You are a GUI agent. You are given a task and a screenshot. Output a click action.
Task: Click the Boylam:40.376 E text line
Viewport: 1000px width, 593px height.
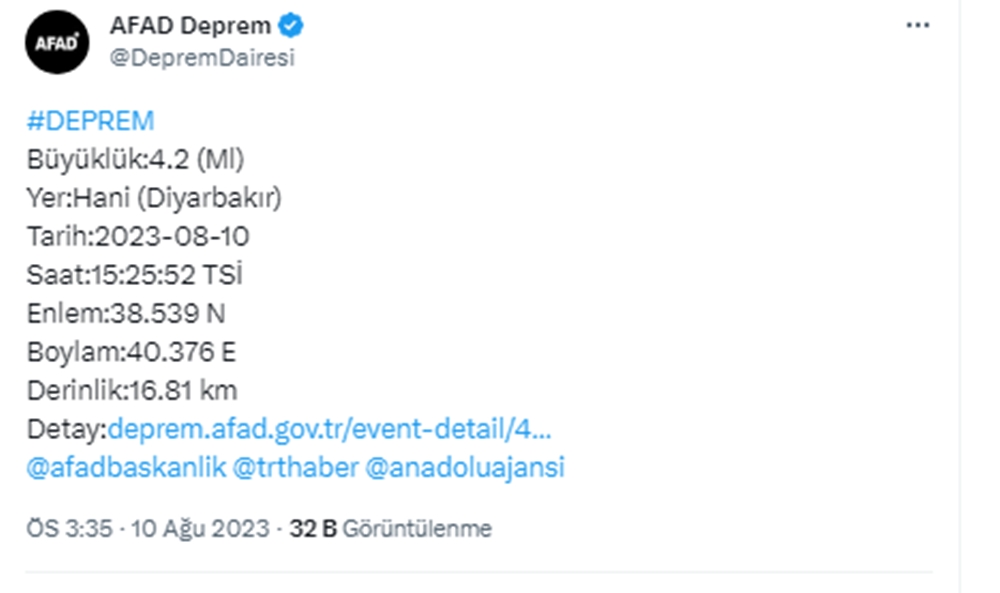(131, 352)
